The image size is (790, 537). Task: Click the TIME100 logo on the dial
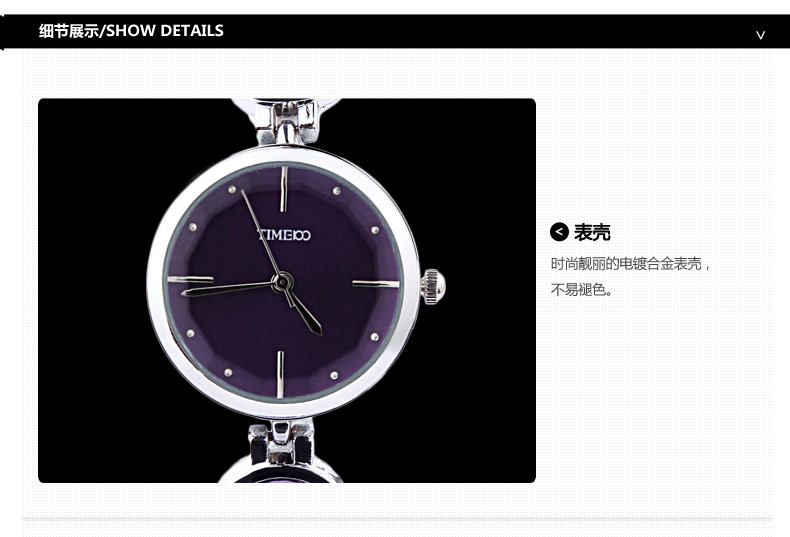(284, 235)
